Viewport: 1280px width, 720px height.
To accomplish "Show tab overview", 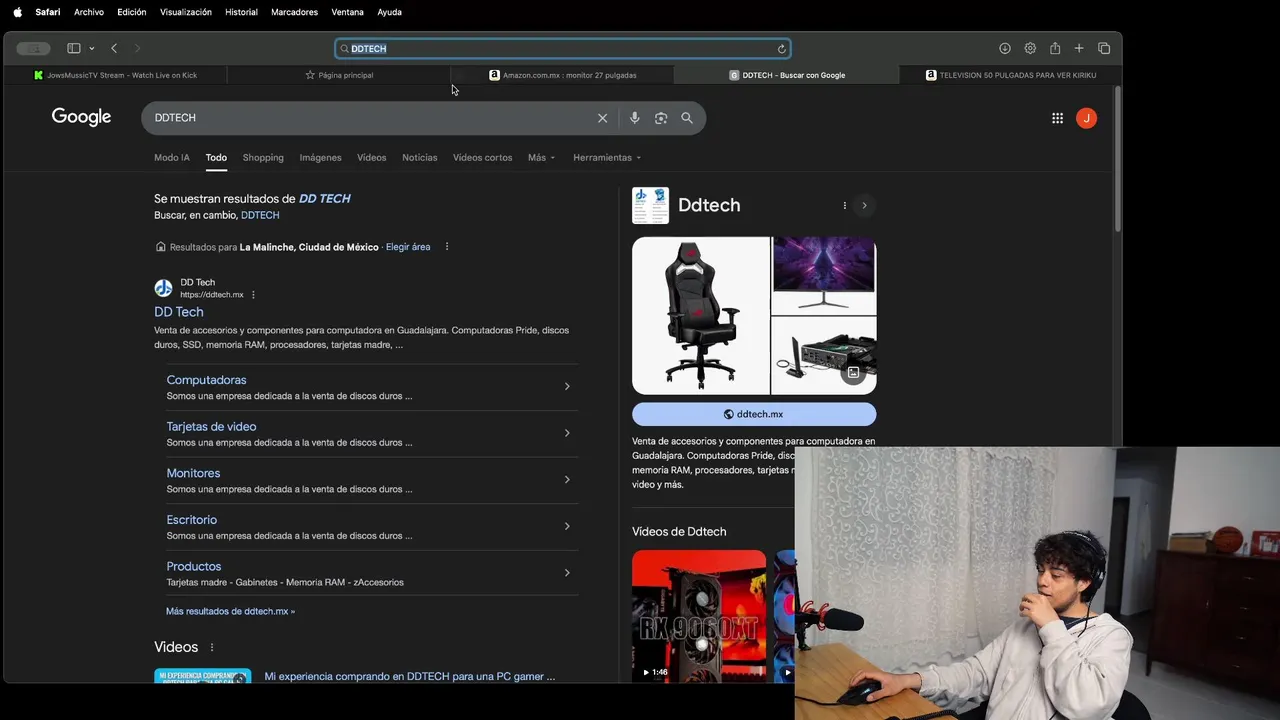I will tap(1104, 48).
